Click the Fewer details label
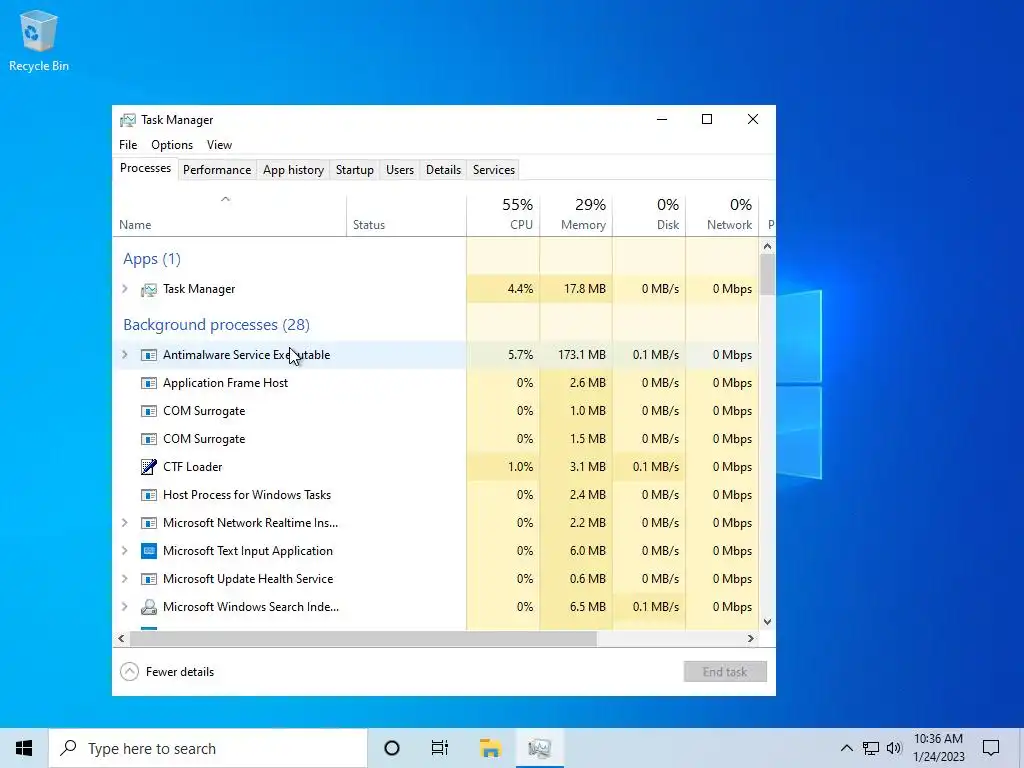1024x768 pixels. pos(180,672)
